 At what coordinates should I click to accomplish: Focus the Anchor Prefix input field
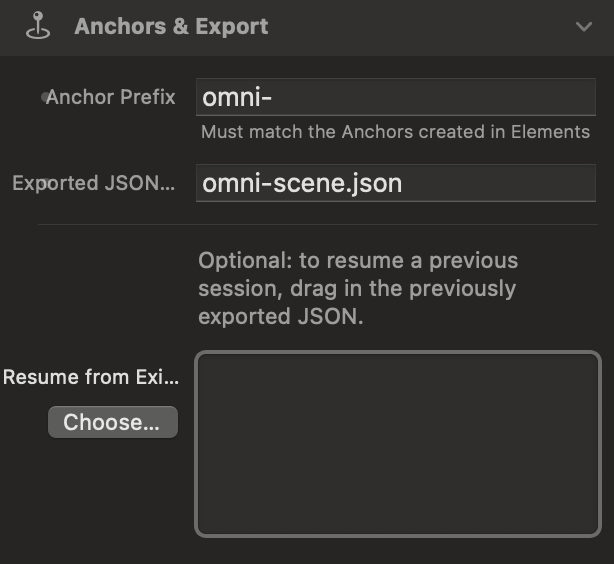click(396, 97)
